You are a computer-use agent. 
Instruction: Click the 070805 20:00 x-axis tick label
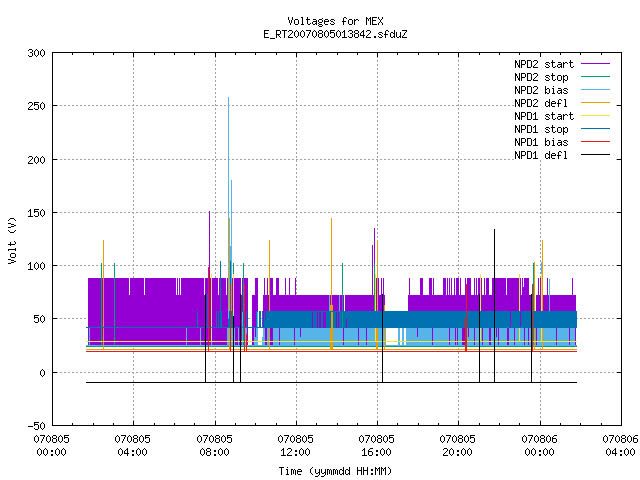[x=458, y=446]
